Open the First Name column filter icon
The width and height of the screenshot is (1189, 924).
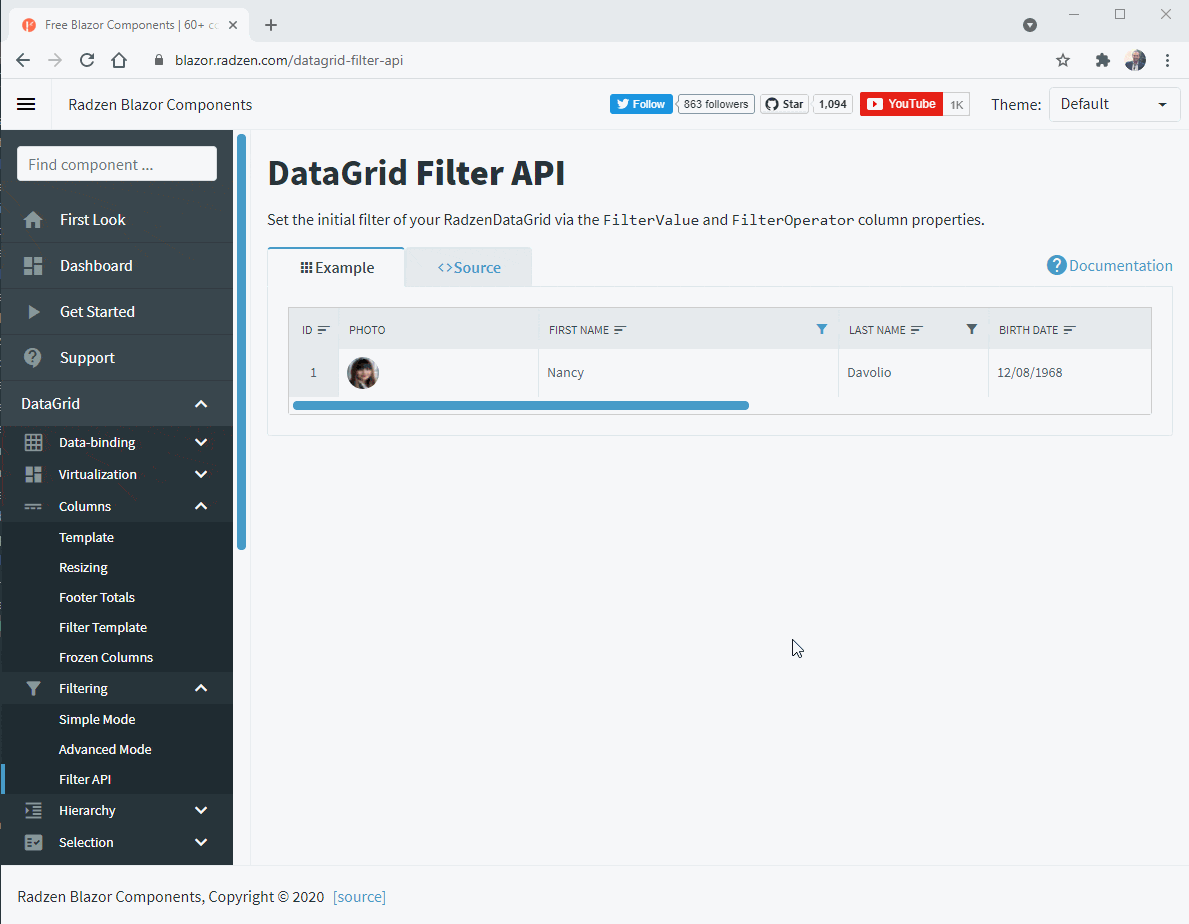pyautogui.click(x=821, y=329)
